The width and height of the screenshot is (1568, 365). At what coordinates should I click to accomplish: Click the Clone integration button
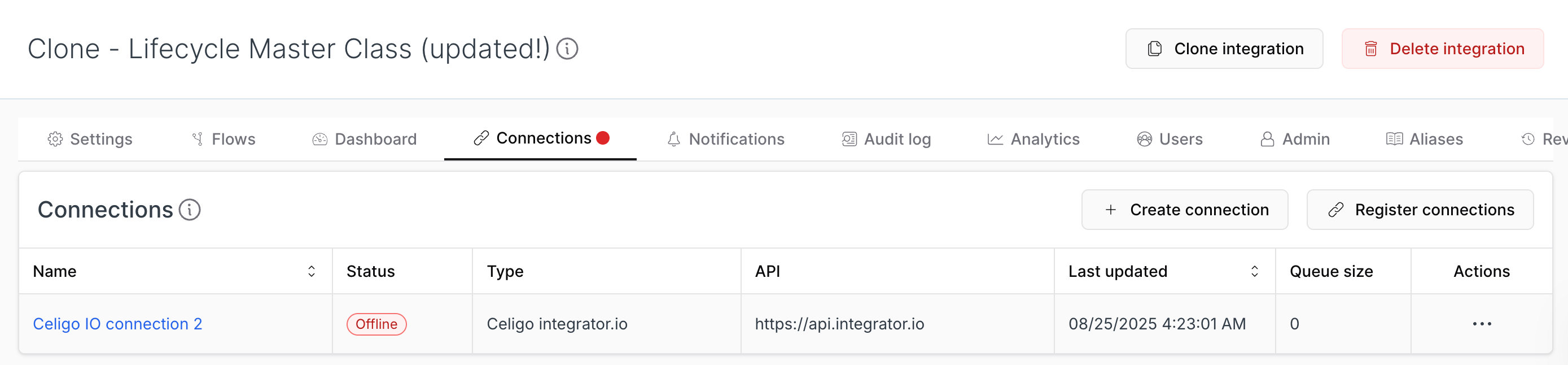point(1224,49)
